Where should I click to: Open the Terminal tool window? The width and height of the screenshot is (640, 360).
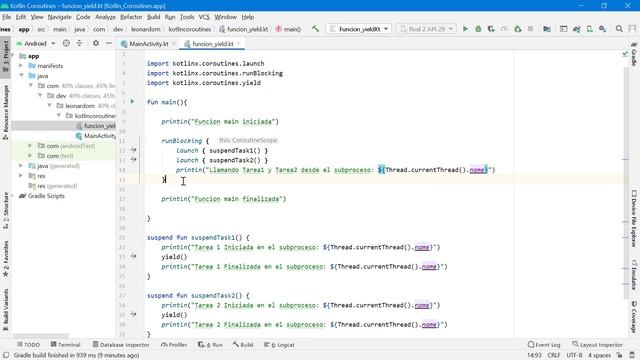pos(65,344)
